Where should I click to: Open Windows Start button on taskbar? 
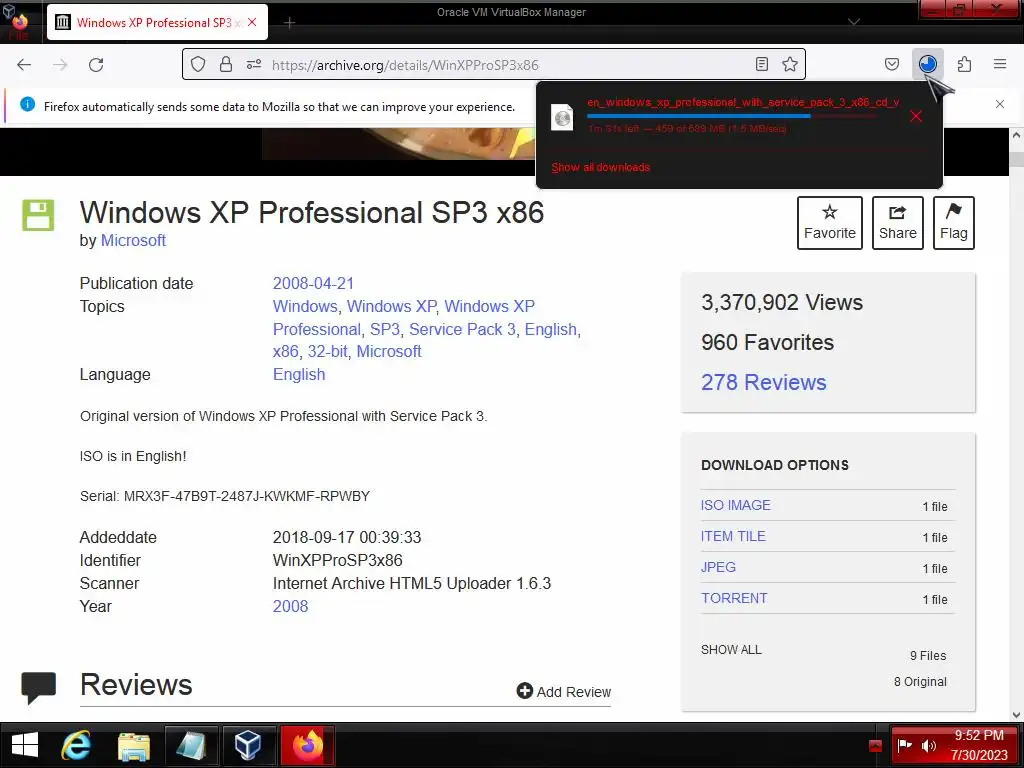[x=25, y=745]
